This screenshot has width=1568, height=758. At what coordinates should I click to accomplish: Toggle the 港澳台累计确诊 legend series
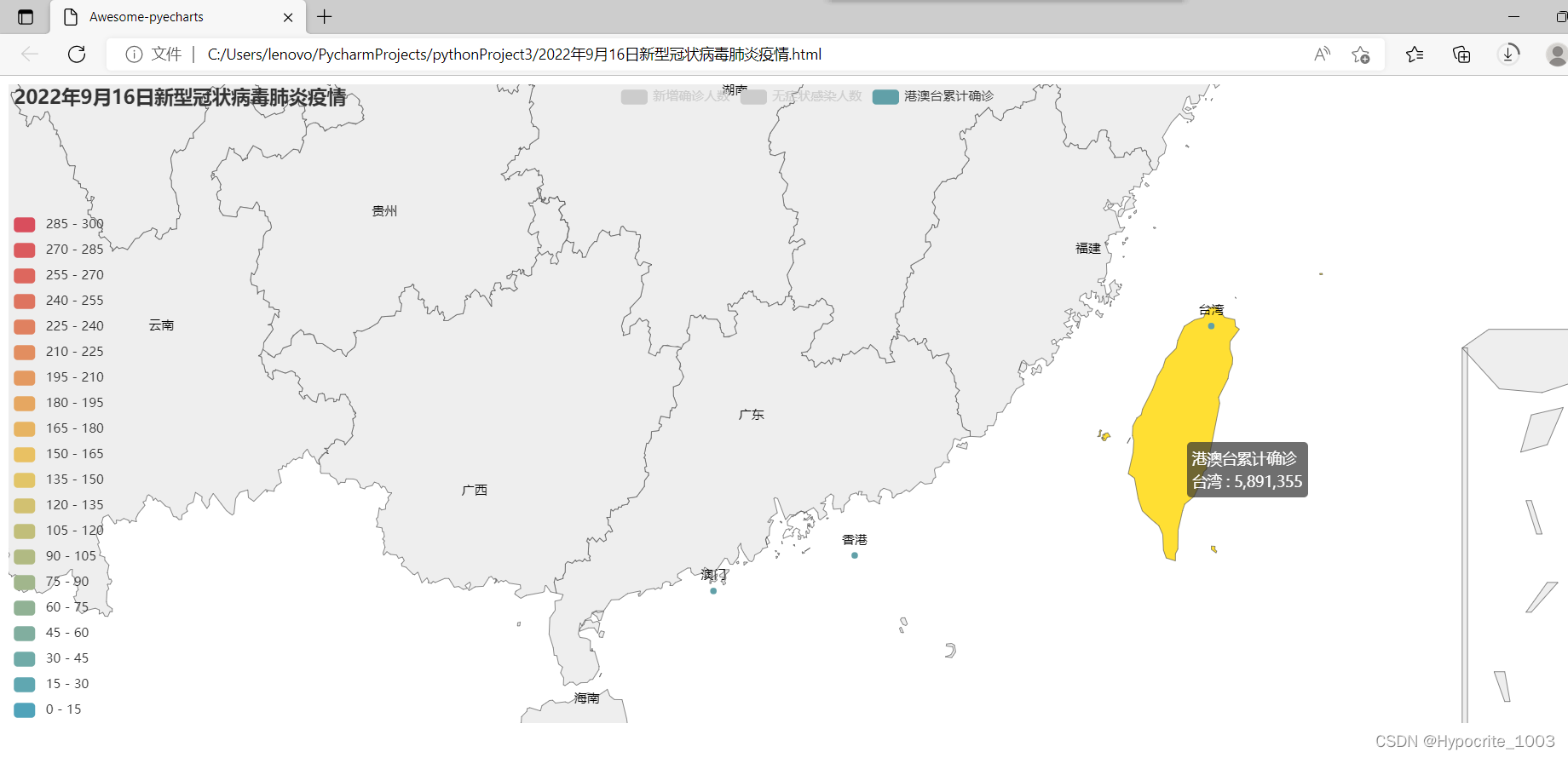pyautogui.click(x=933, y=96)
